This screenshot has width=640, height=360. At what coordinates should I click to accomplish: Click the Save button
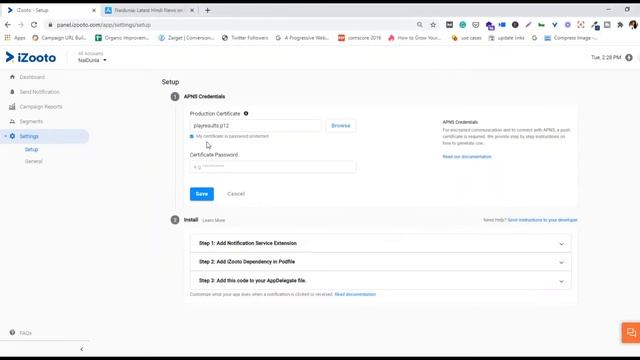[202, 194]
